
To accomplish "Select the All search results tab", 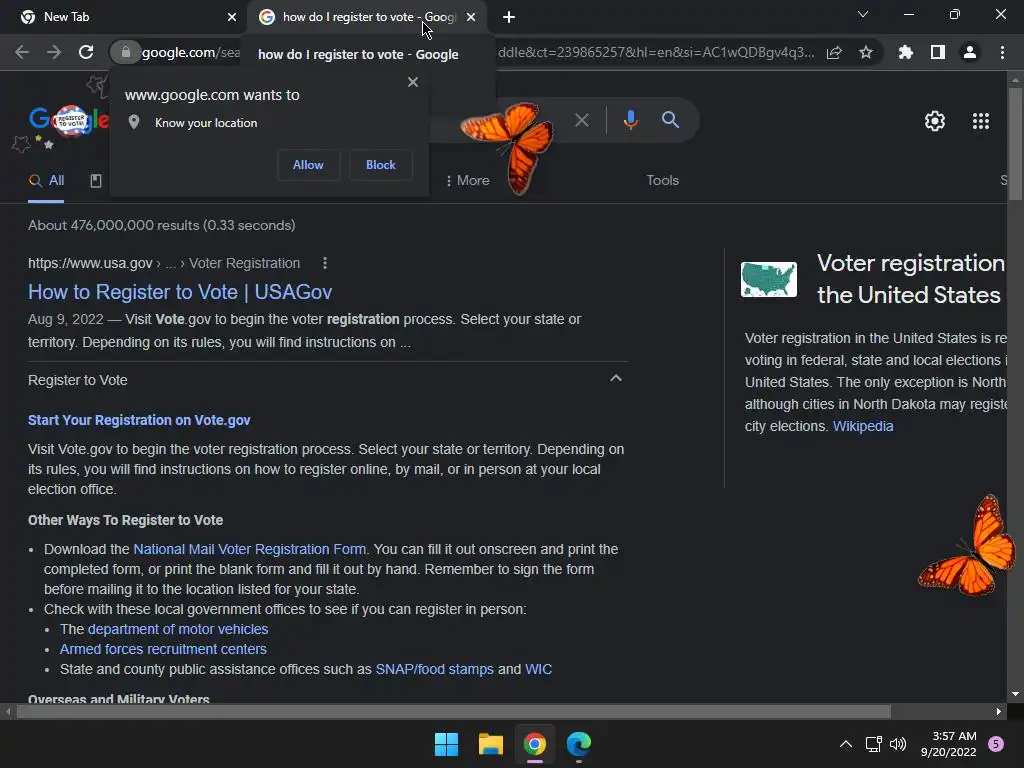I will [x=46, y=181].
